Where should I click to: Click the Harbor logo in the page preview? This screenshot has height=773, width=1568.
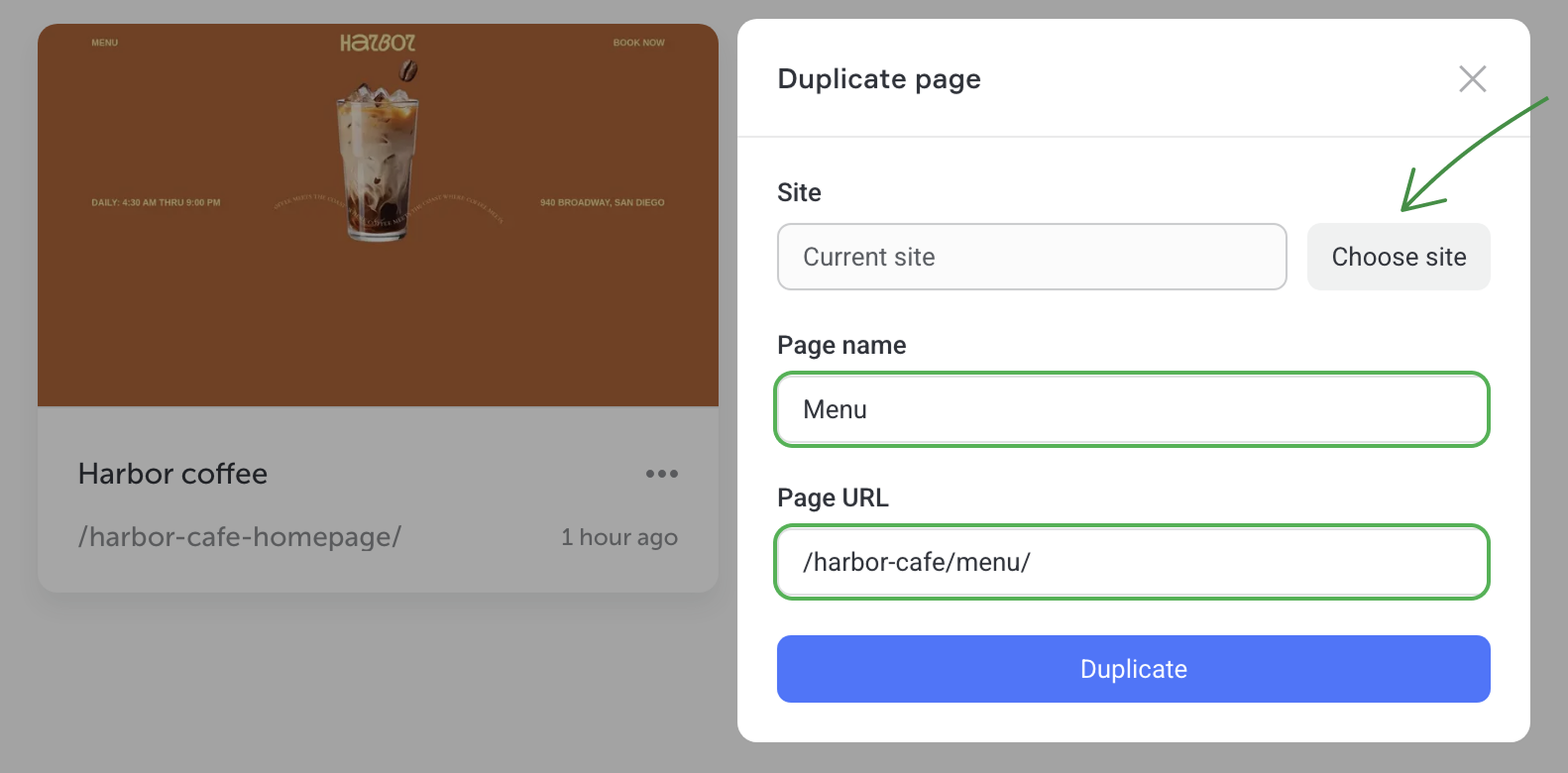378,43
